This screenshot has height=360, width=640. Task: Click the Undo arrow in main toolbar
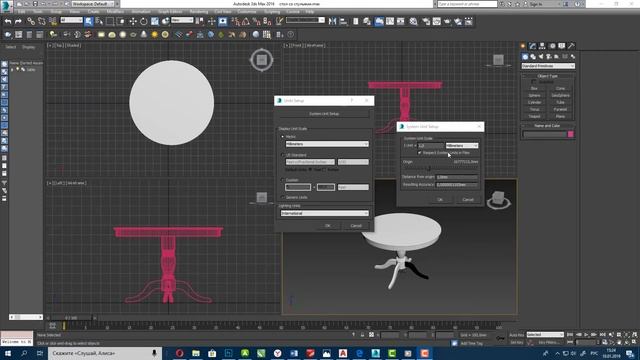click(8, 21)
